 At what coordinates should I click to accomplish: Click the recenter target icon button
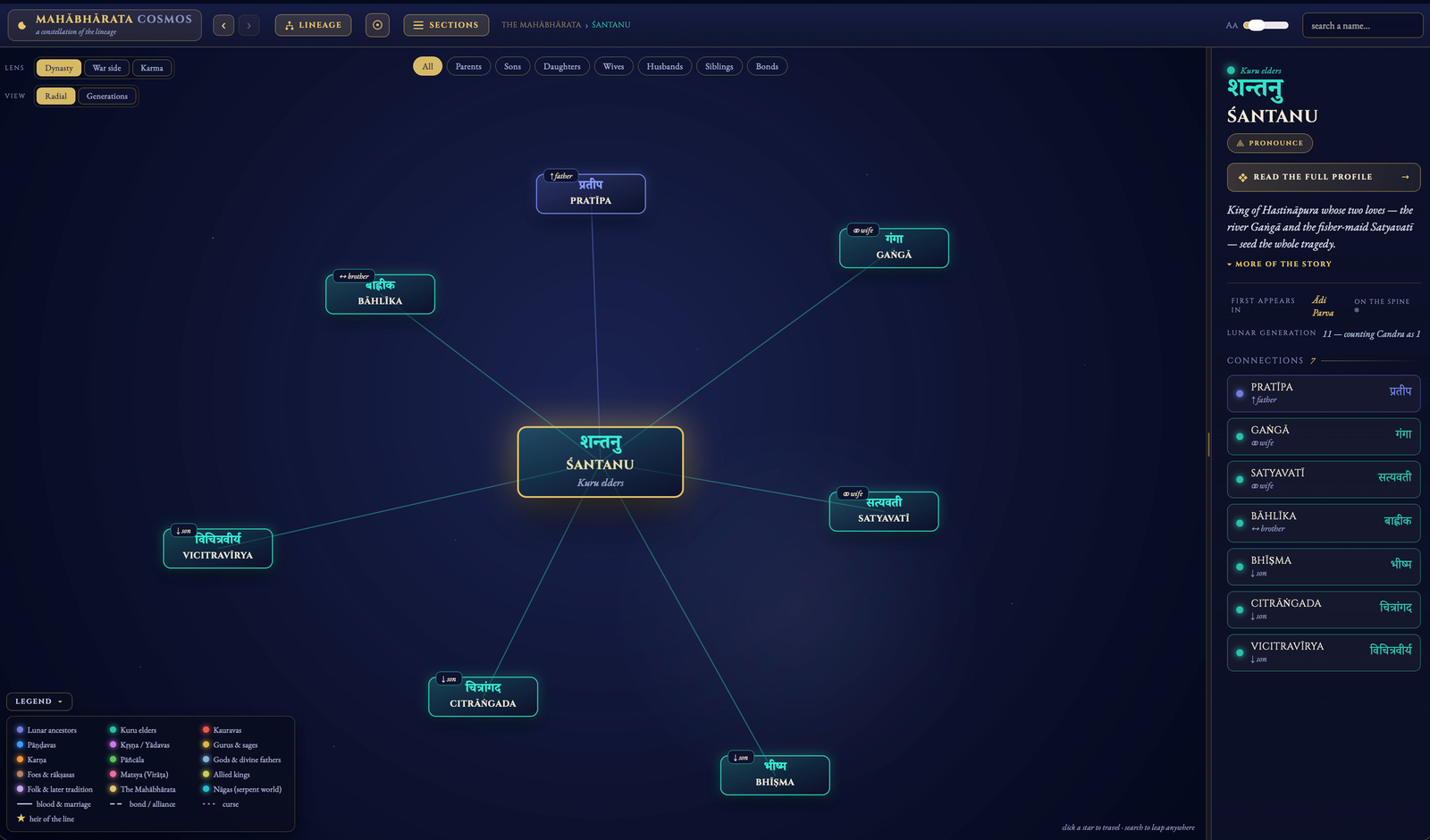pyautogui.click(x=377, y=25)
